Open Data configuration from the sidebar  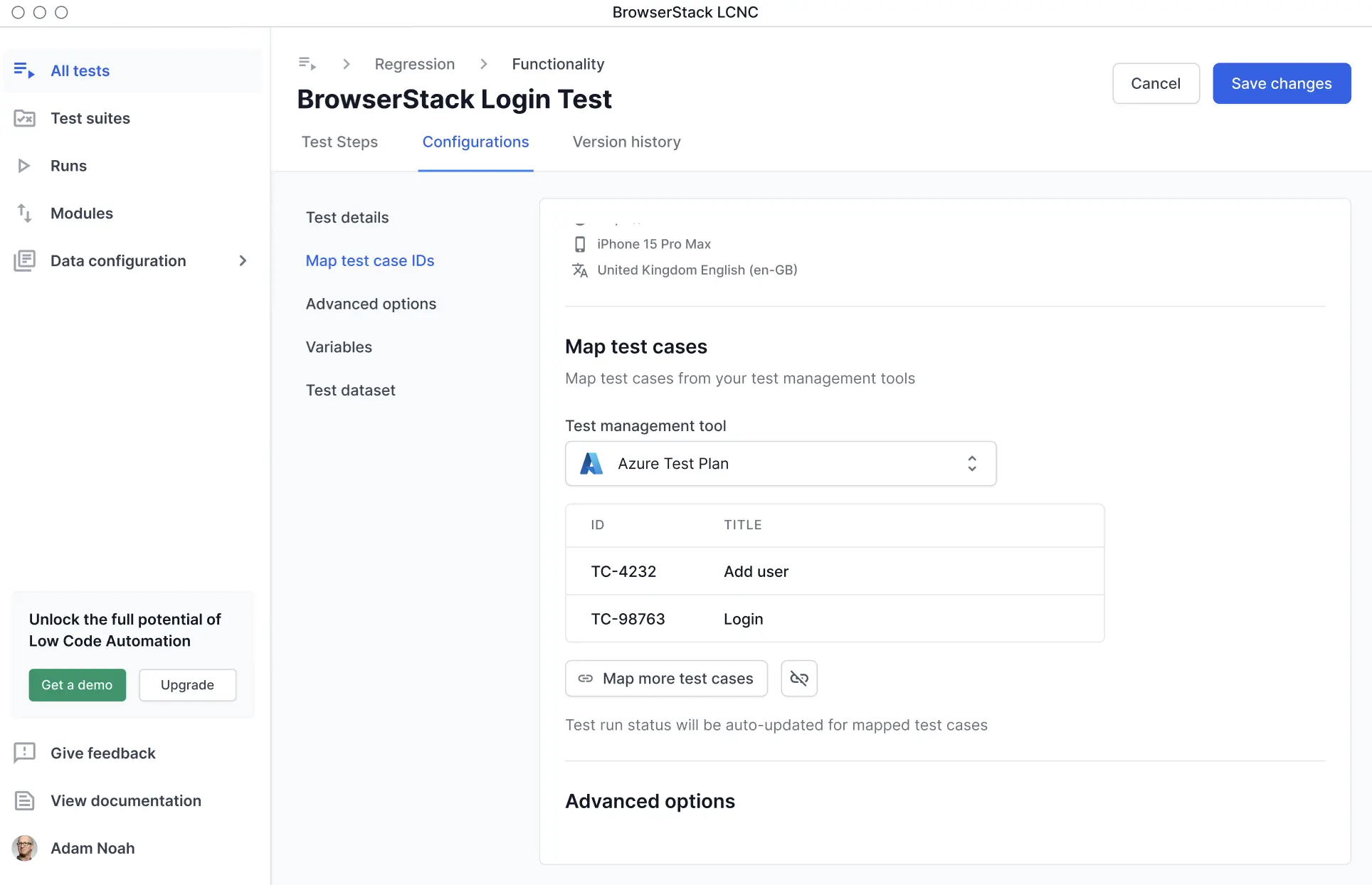[x=26, y=260]
